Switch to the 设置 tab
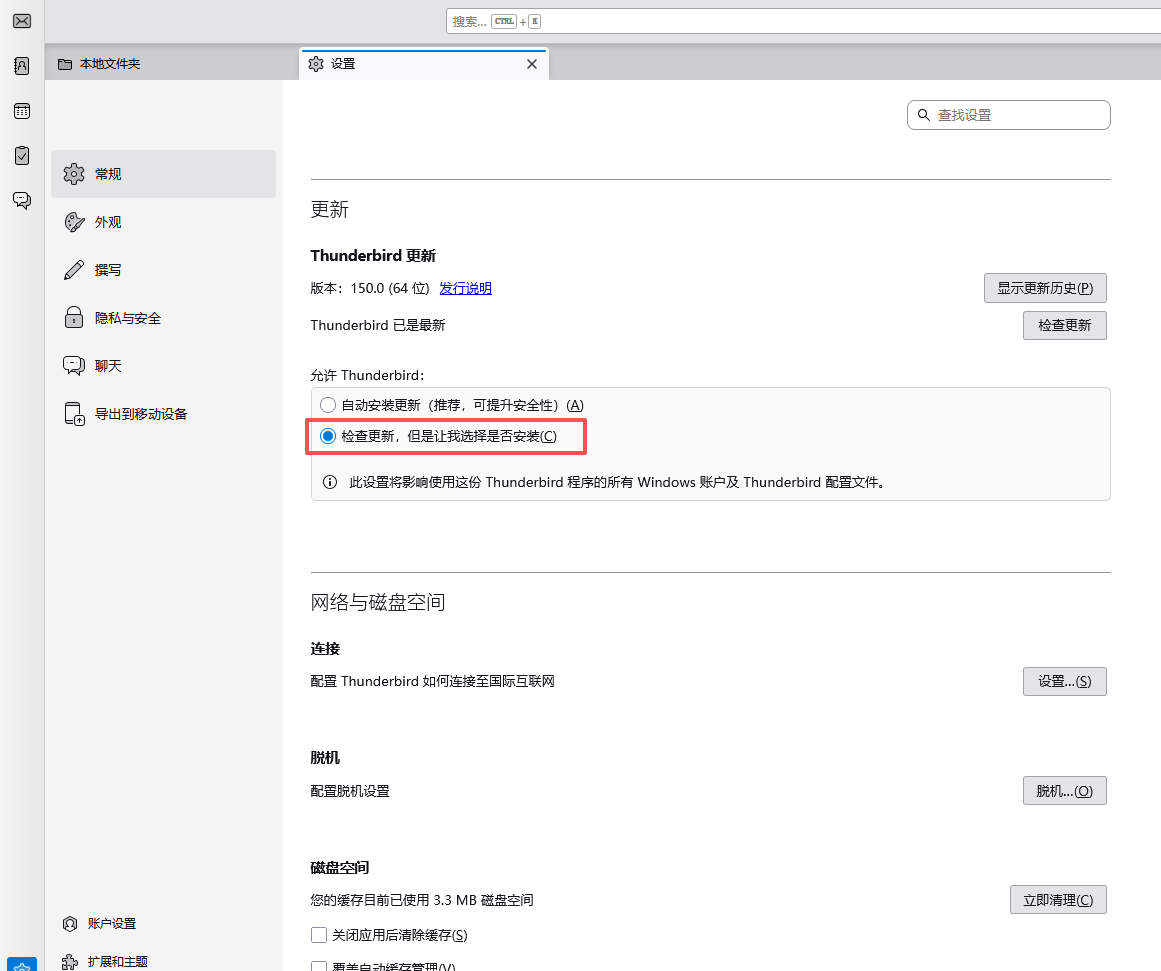 pyautogui.click(x=424, y=64)
